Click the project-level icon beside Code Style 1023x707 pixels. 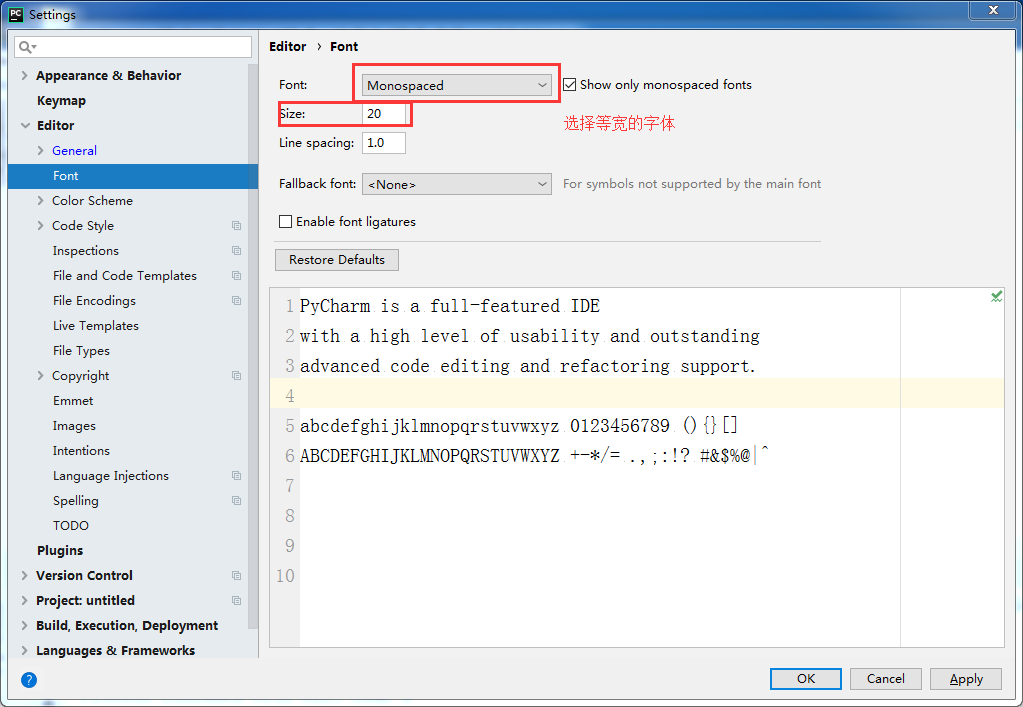click(236, 226)
